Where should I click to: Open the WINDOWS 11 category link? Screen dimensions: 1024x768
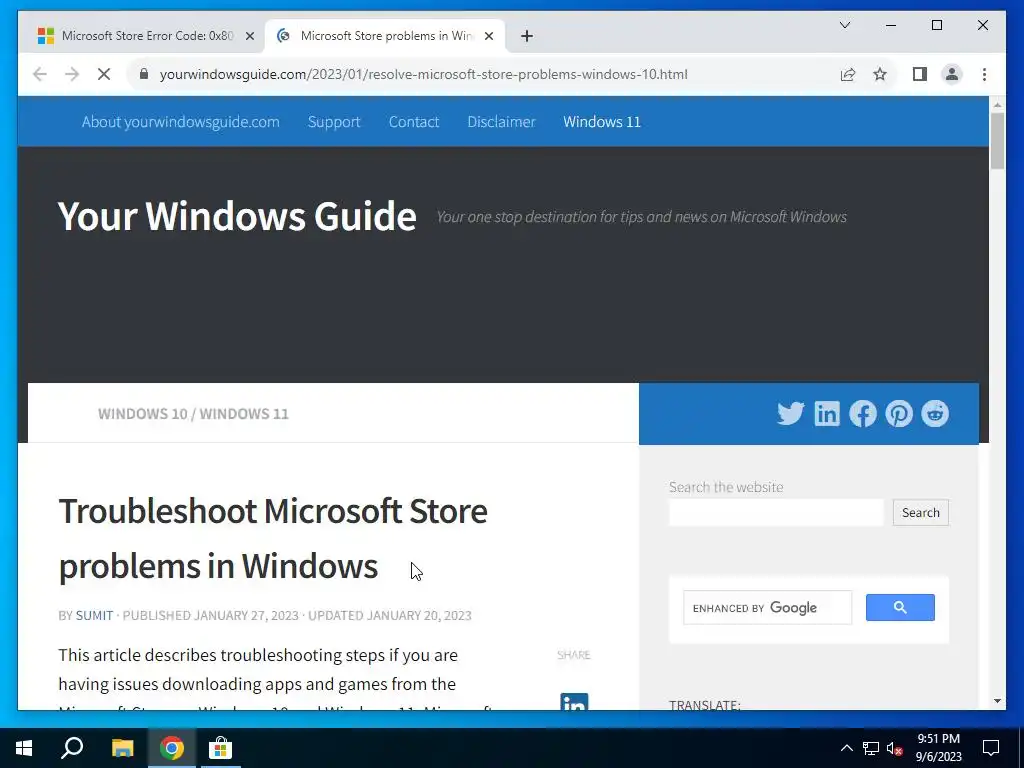[x=244, y=414]
